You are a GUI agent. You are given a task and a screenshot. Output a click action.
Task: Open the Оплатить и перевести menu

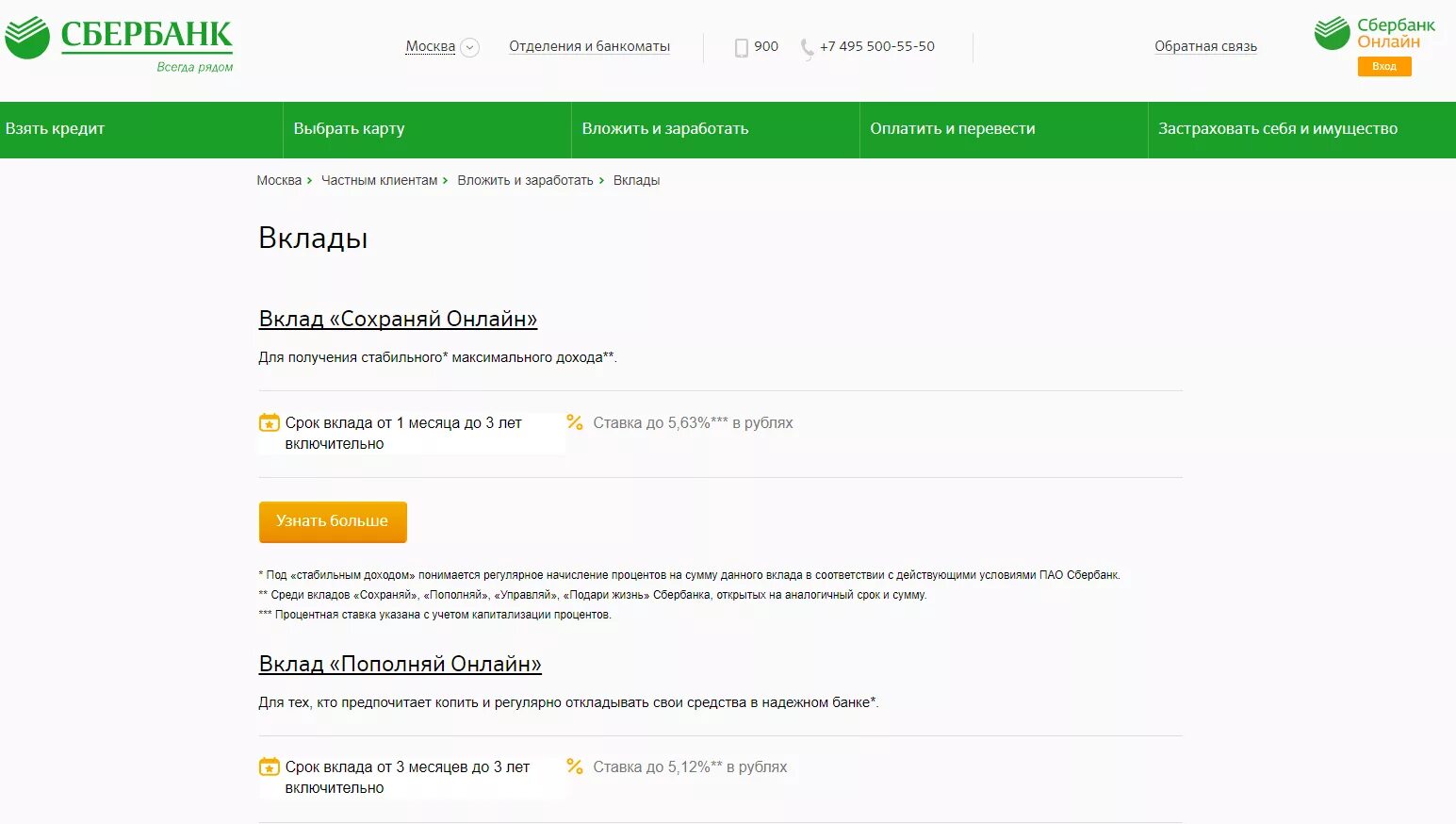pos(1004,129)
